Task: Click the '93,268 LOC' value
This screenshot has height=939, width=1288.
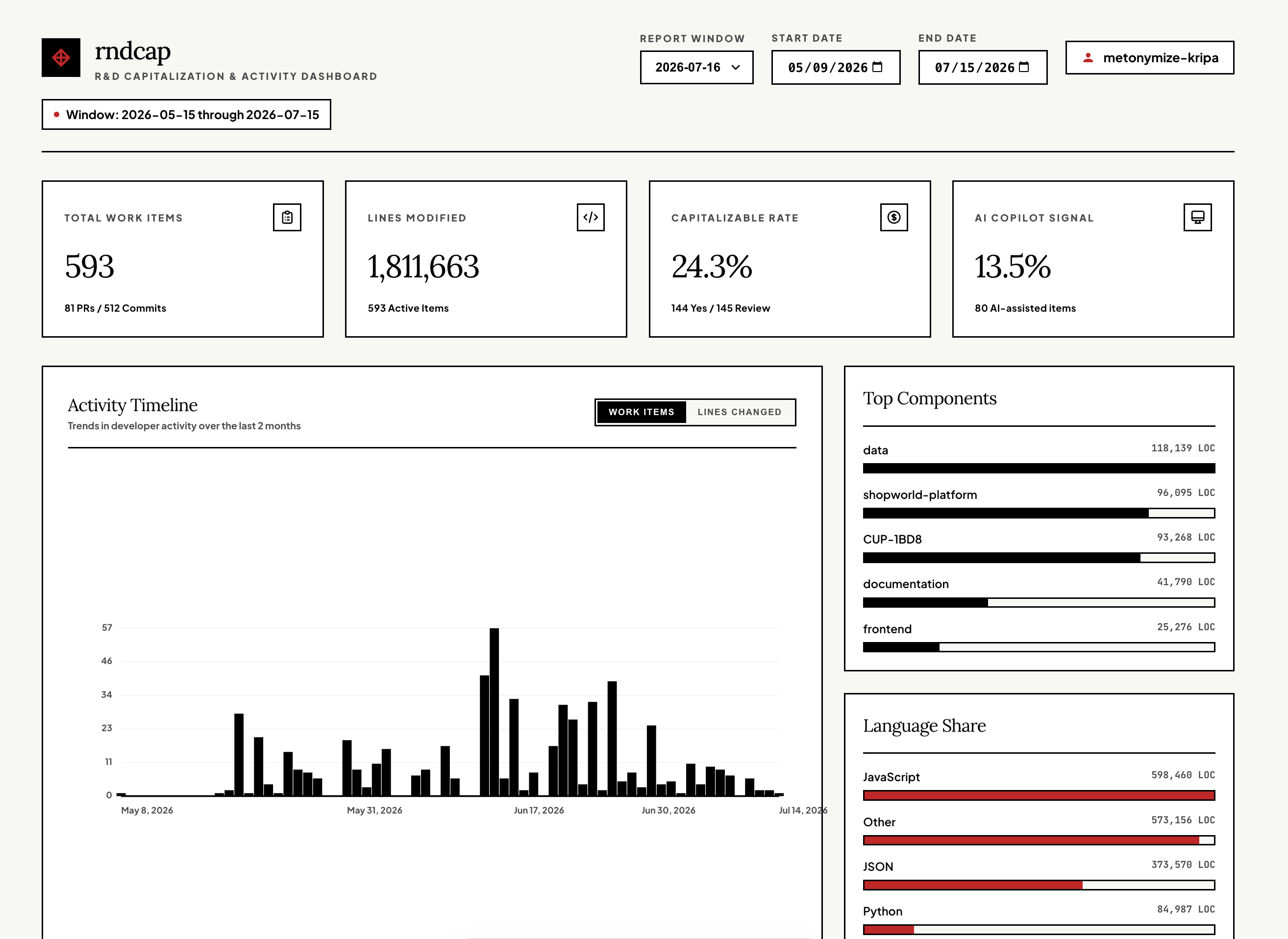Action: [1186, 537]
